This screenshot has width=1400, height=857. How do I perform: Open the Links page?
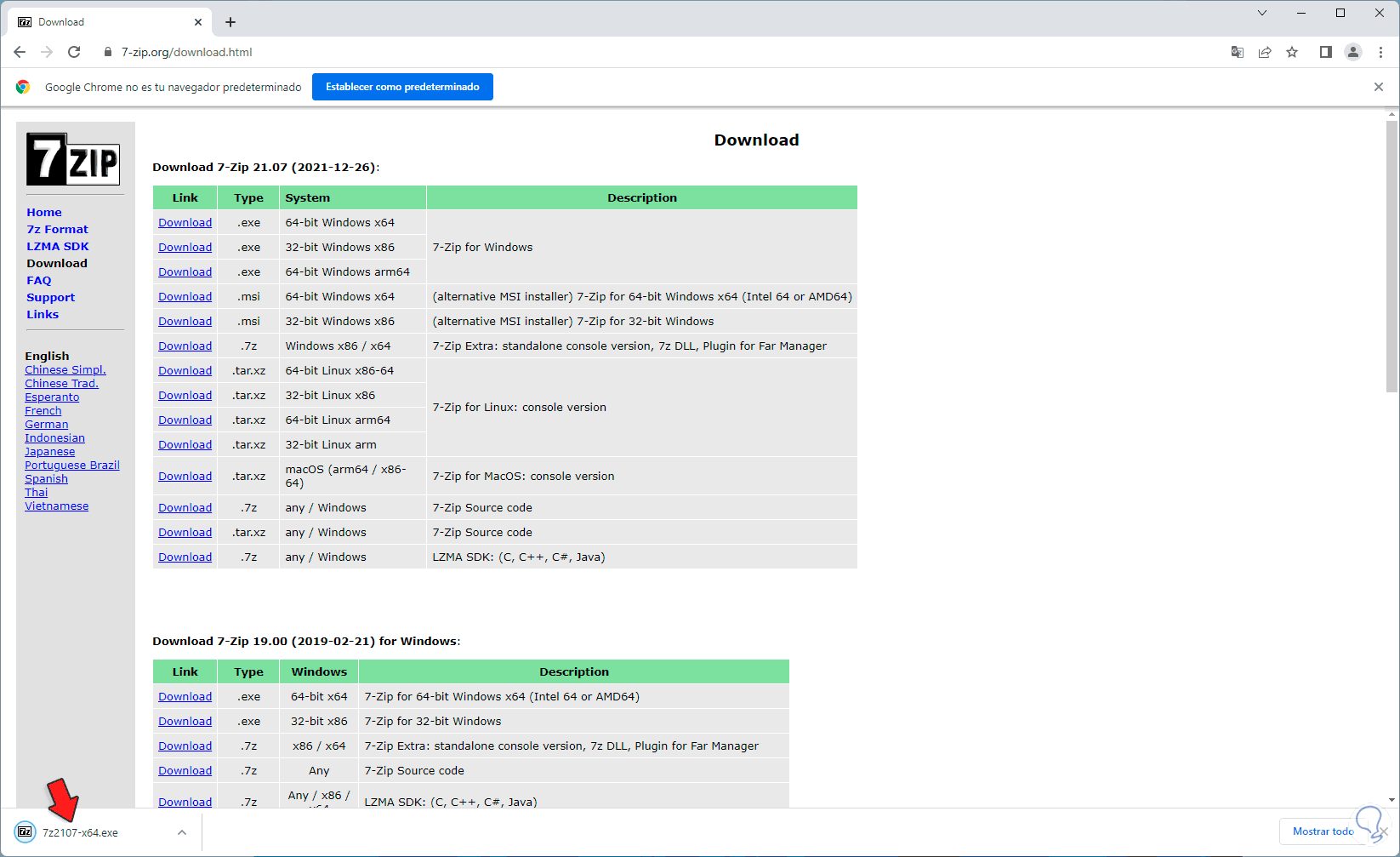(x=43, y=314)
